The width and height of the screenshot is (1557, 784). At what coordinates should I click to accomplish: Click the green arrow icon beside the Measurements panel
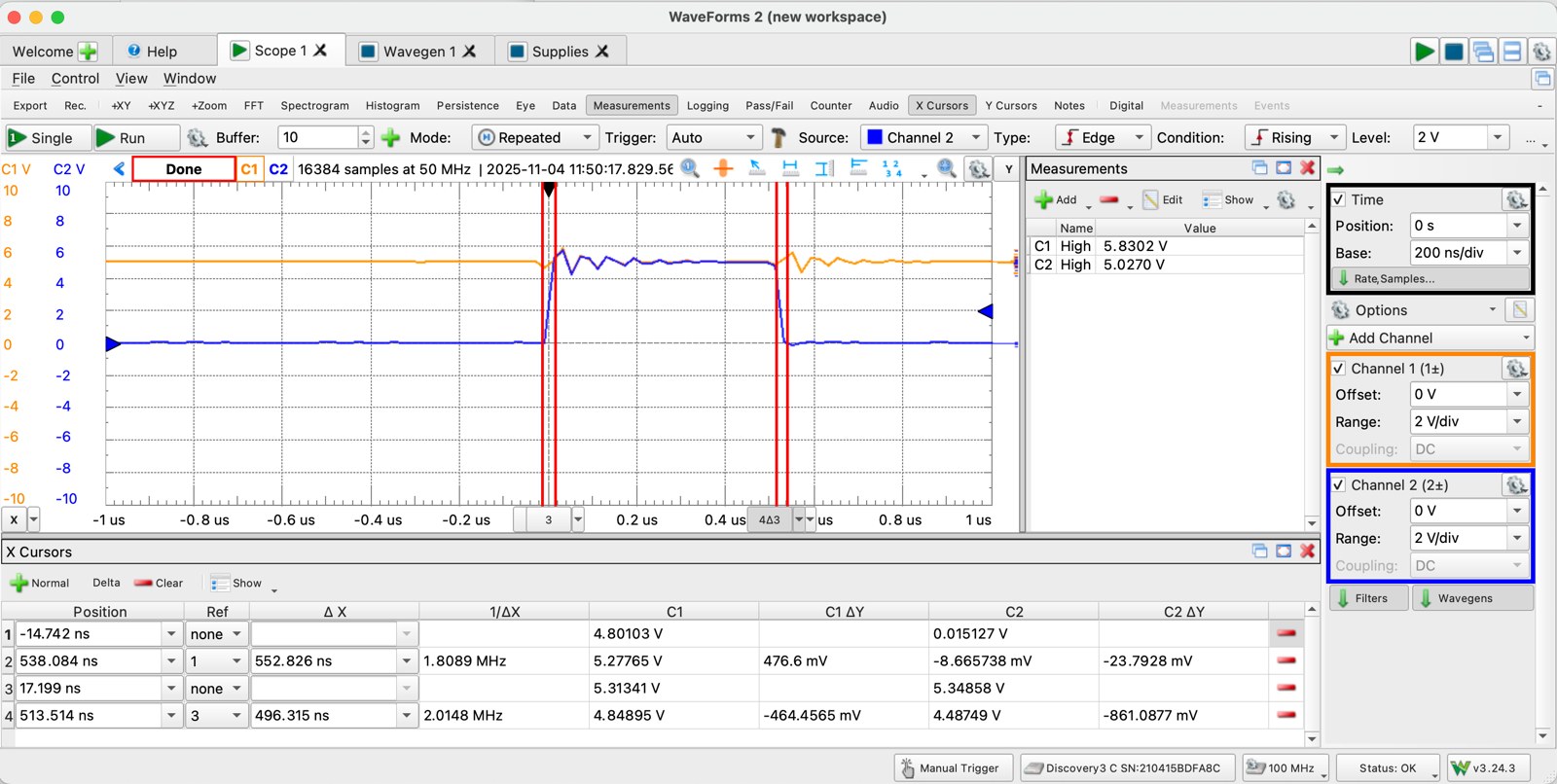[1336, 169]
